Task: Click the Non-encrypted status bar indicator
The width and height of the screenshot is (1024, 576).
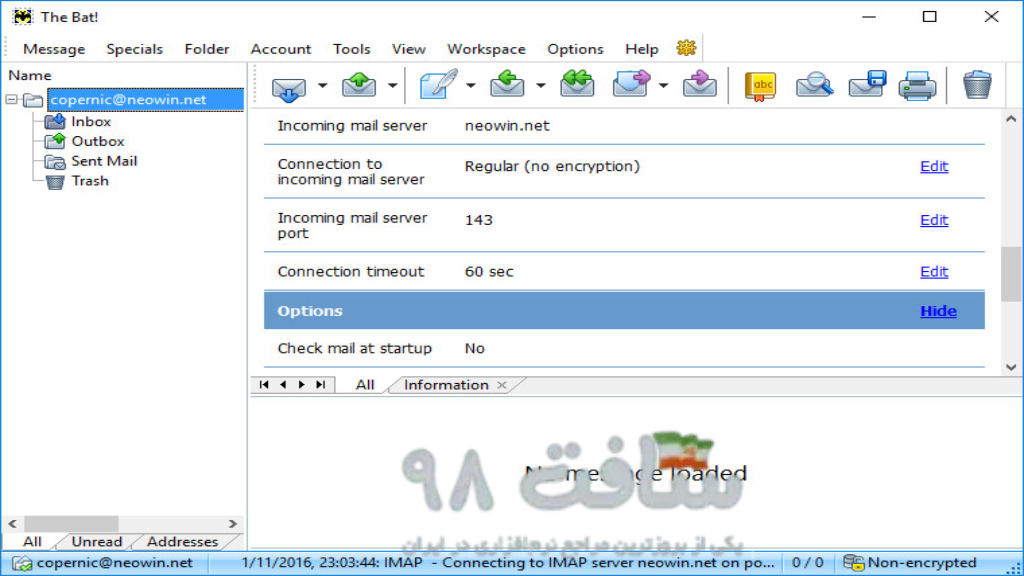Action: (x=909, y=563)
